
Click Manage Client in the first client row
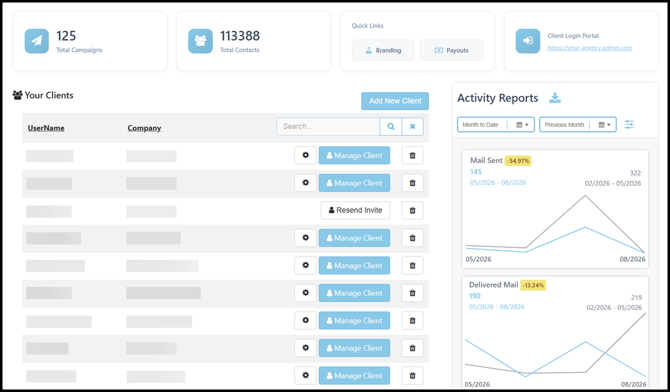click(354, 155)
